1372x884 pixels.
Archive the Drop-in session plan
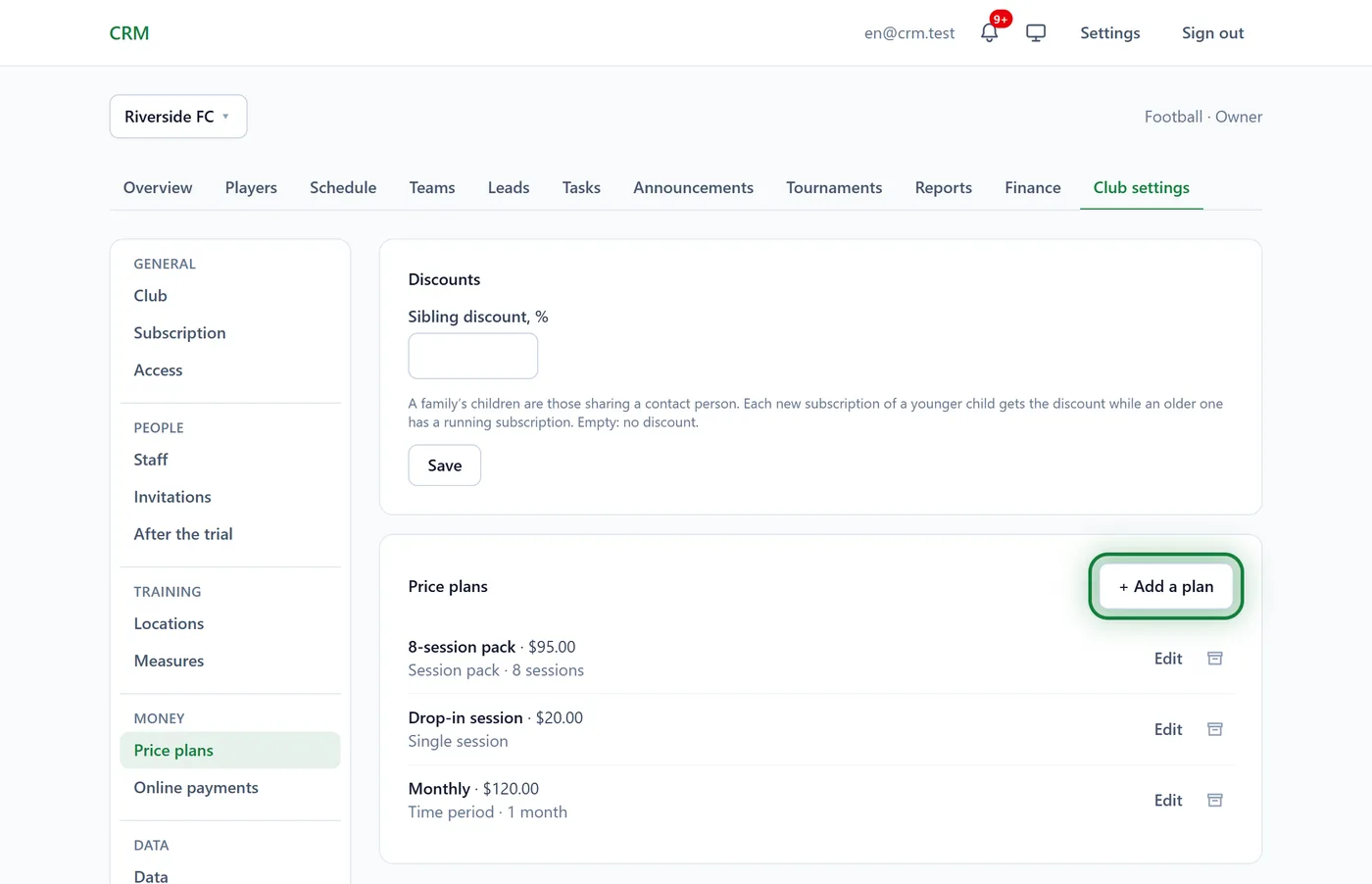click(x=1215, y=729)
